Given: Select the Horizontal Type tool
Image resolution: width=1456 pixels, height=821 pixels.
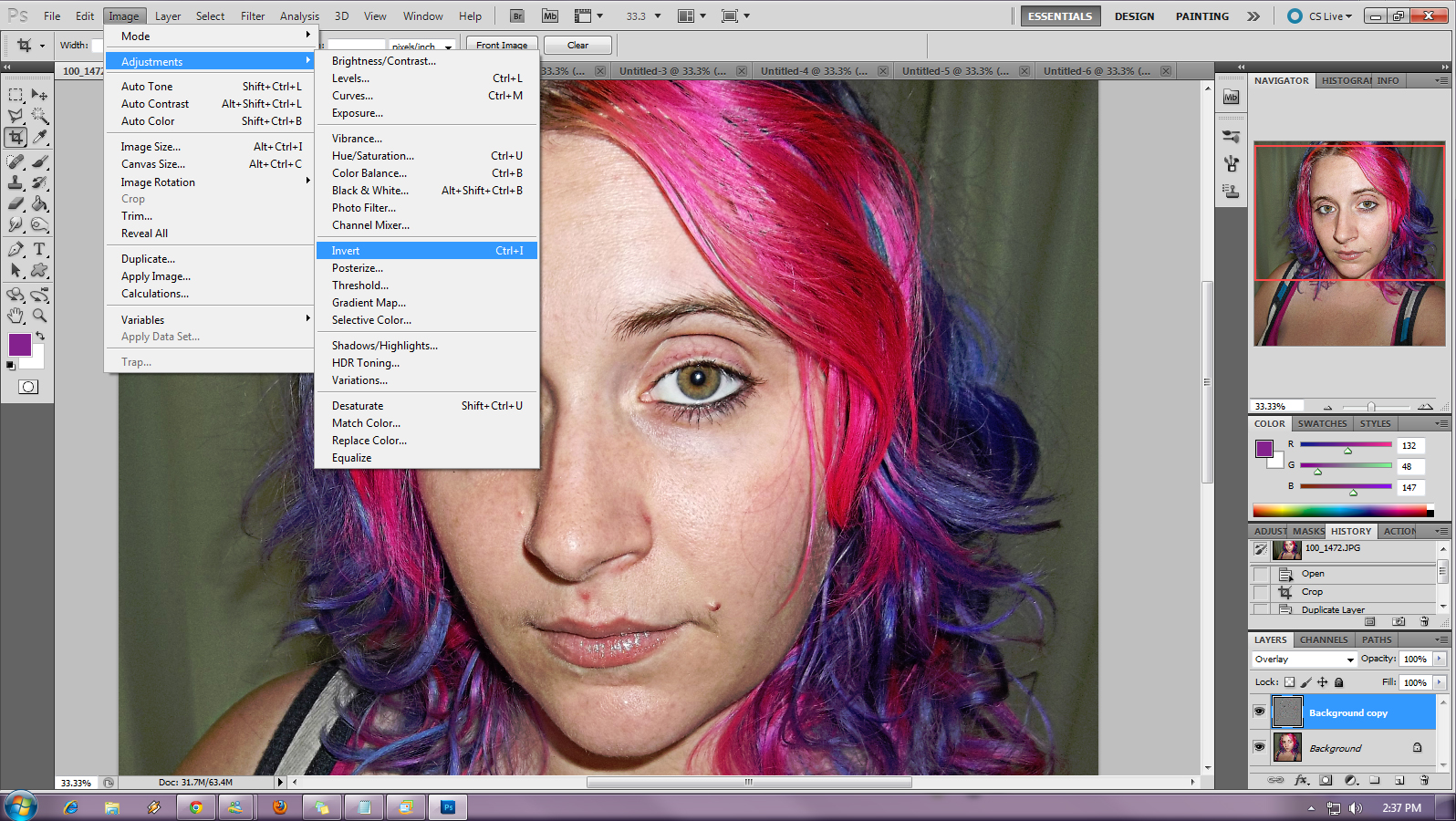Looking at the screenshot, I should pyautogui.click(x=39, y=249).
